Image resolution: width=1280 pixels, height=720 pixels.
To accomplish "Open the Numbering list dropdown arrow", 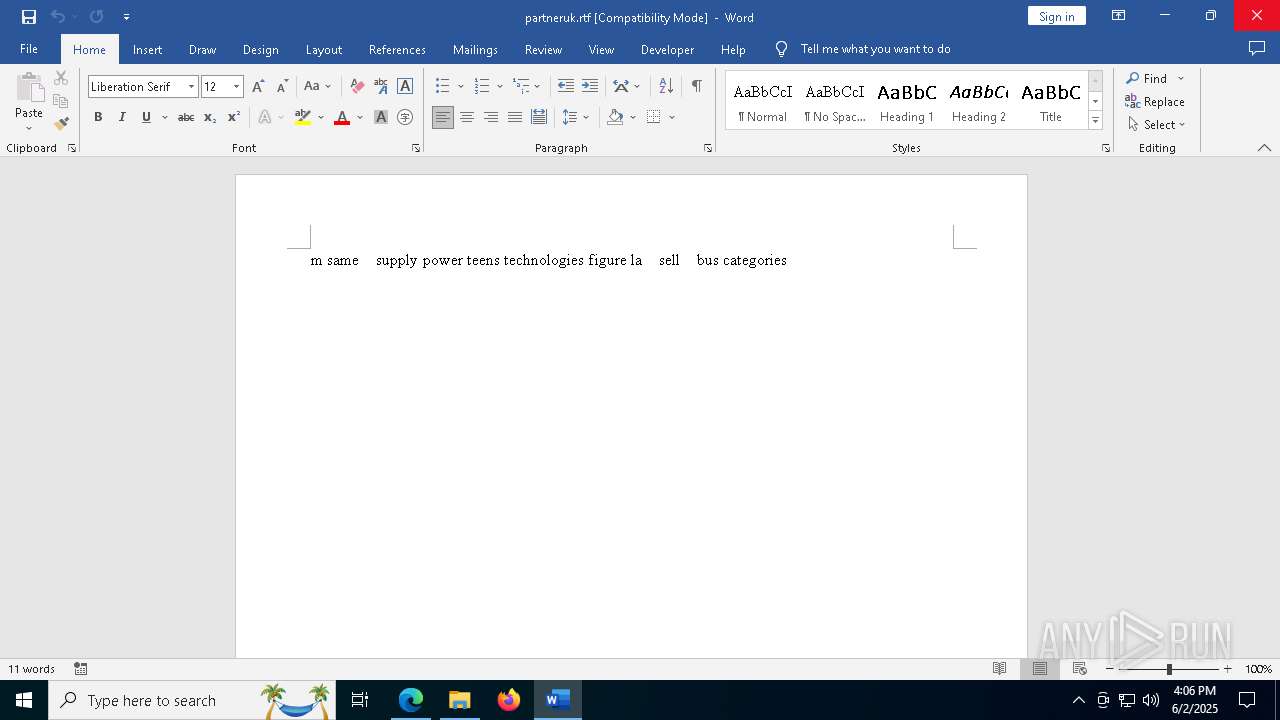I will [x=499, y=87].
